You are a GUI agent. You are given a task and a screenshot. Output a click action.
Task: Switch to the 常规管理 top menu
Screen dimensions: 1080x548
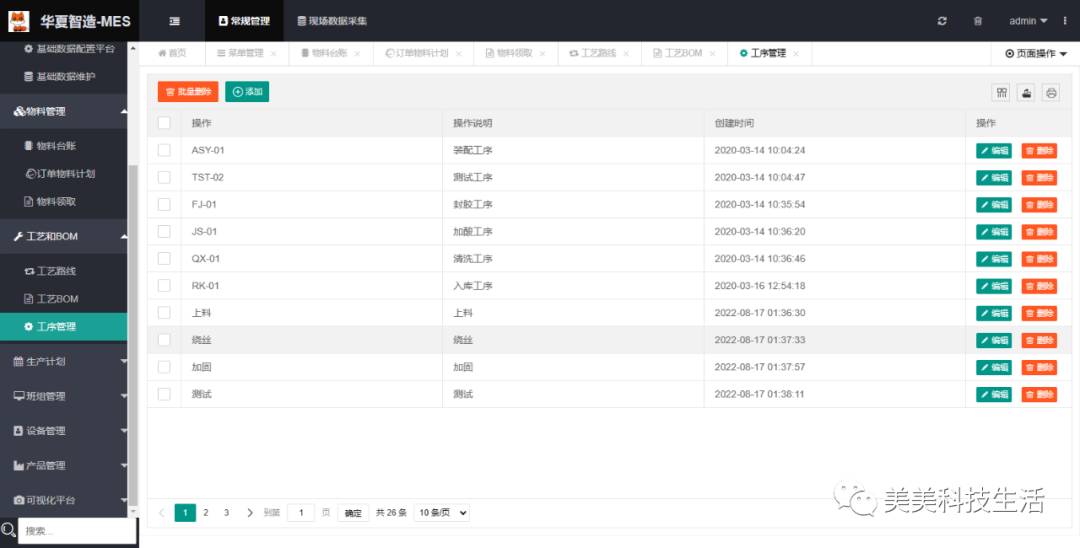click(244, 21)
